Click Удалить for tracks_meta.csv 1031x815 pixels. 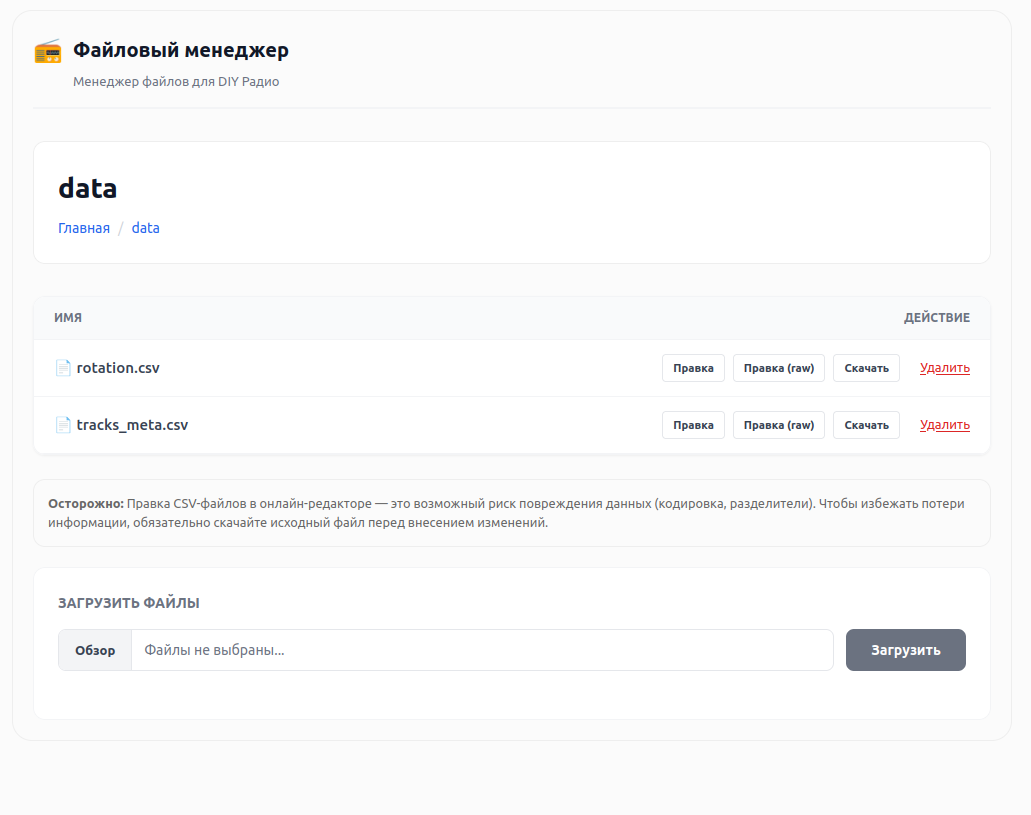pos(944,425)
